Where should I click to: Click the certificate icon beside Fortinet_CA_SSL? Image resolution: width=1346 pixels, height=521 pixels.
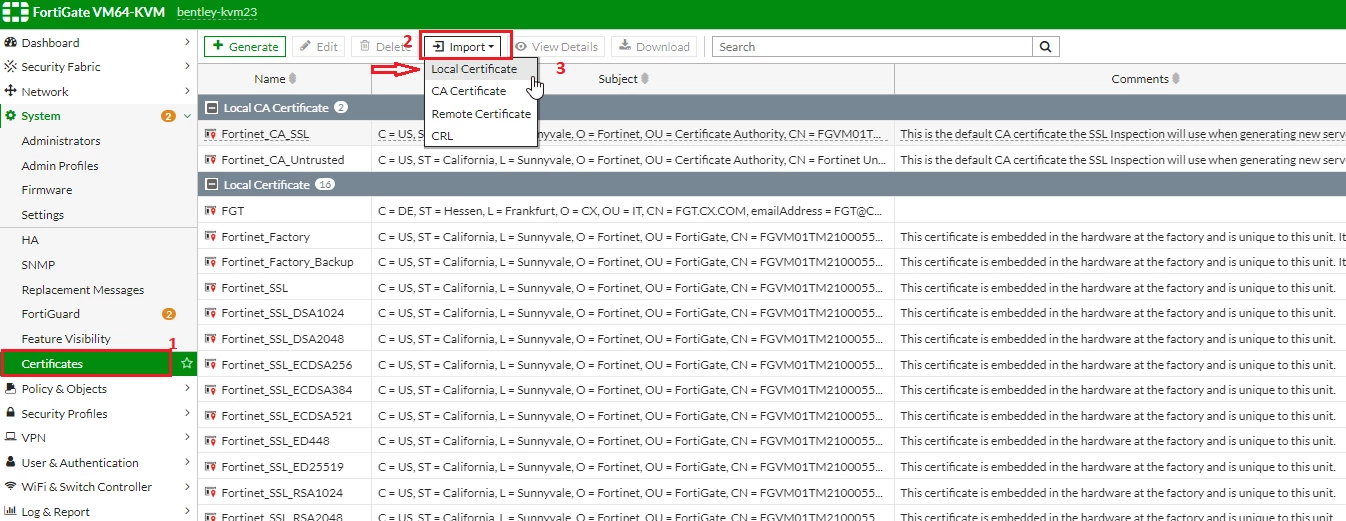click(211, 134)
